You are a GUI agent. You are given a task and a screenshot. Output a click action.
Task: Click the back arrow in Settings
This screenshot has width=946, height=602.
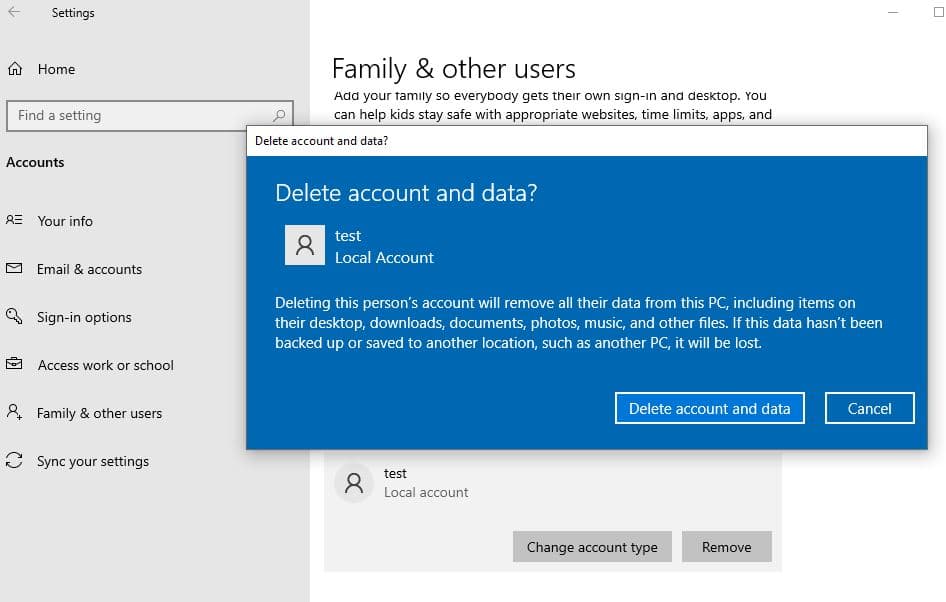coord(14,13)
